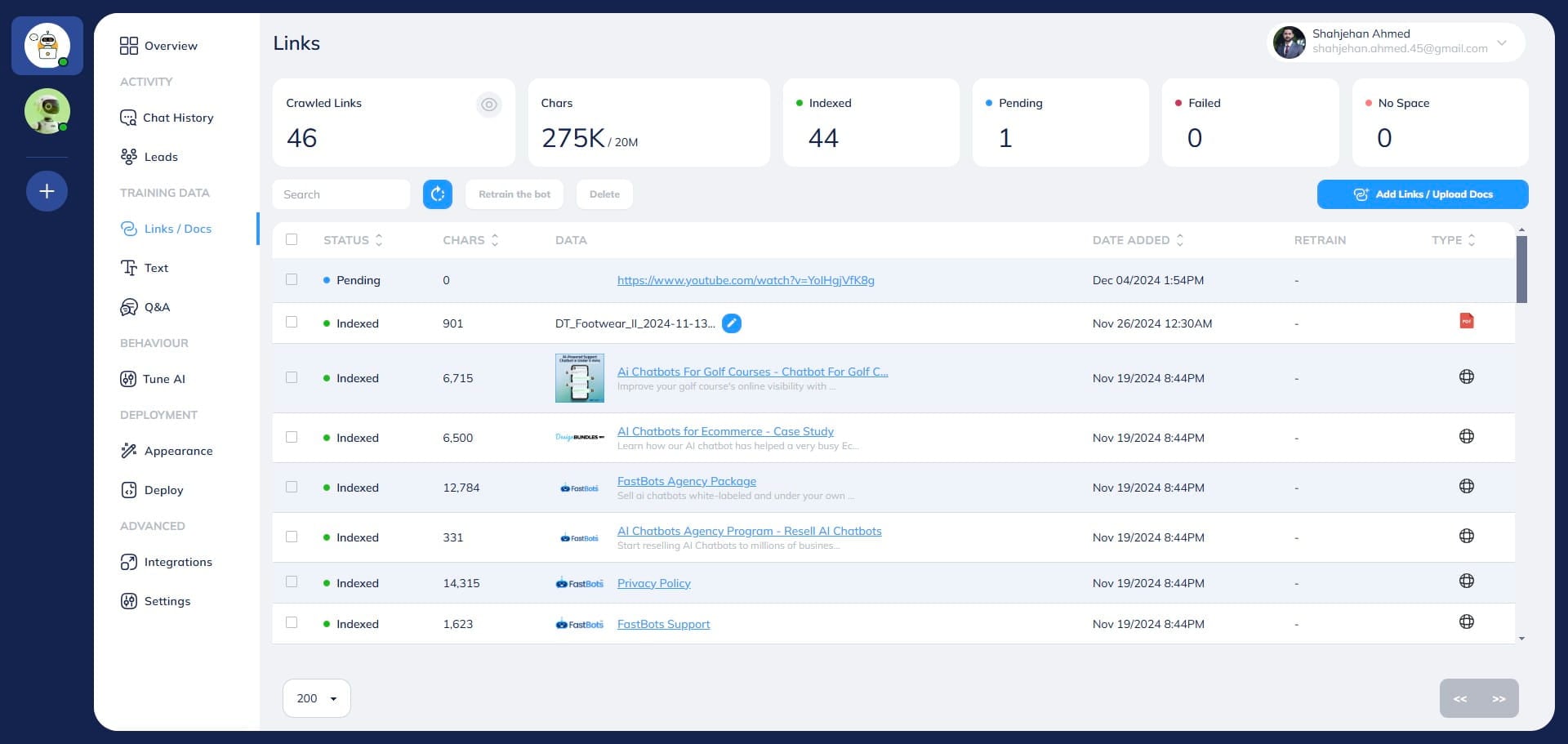
Task: Click the Add Links / Upload Docs button
Action: [1422, 194]
